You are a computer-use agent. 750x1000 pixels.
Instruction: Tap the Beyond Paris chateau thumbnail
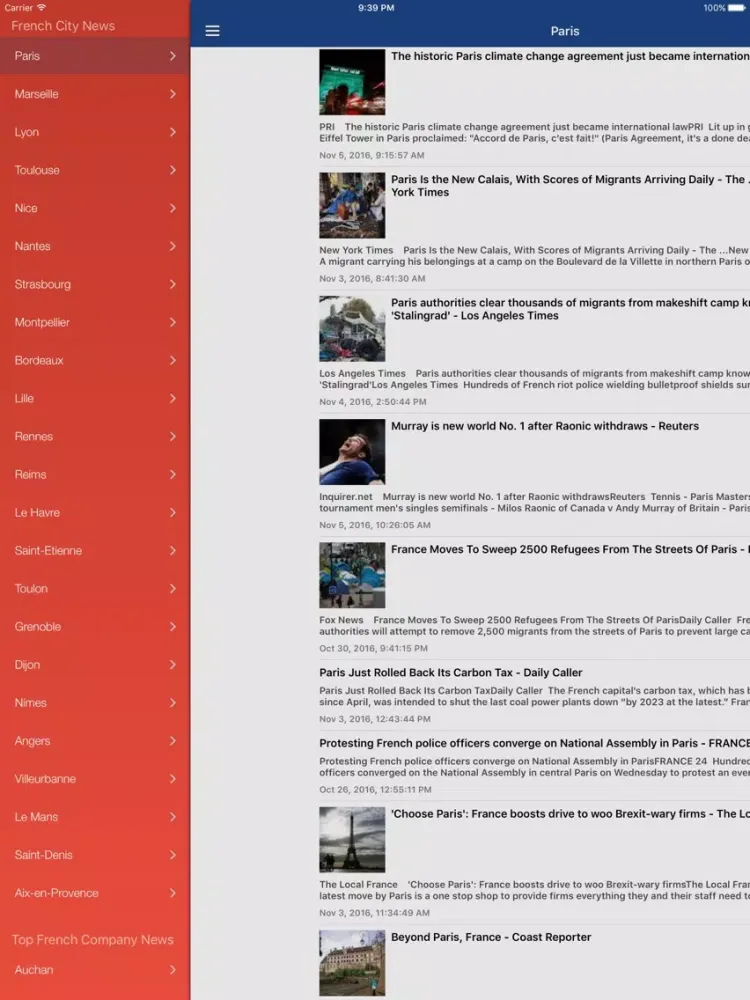(x=352, y=963)
